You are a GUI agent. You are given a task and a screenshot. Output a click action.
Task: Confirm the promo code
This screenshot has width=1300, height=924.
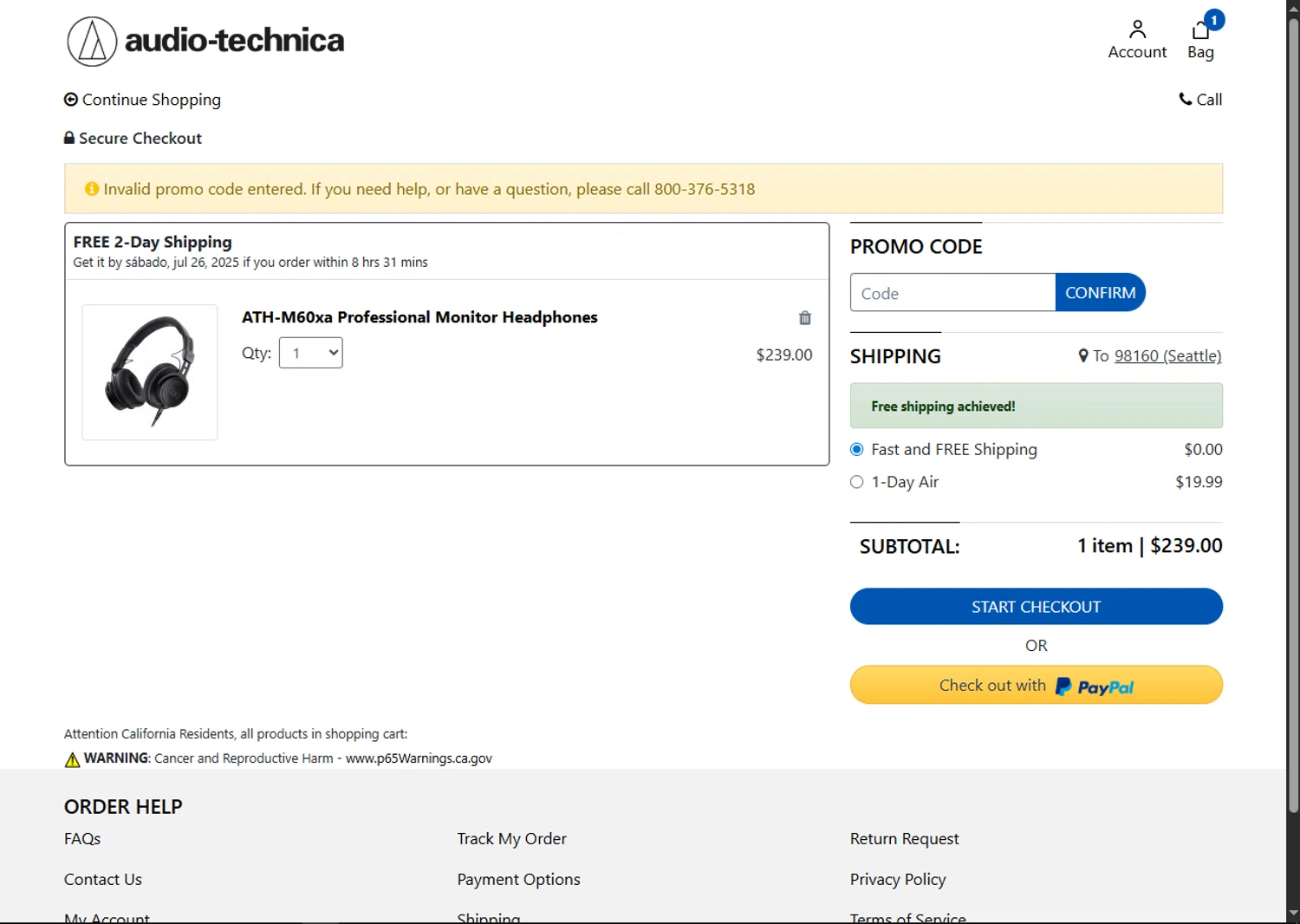(1100, 293)
